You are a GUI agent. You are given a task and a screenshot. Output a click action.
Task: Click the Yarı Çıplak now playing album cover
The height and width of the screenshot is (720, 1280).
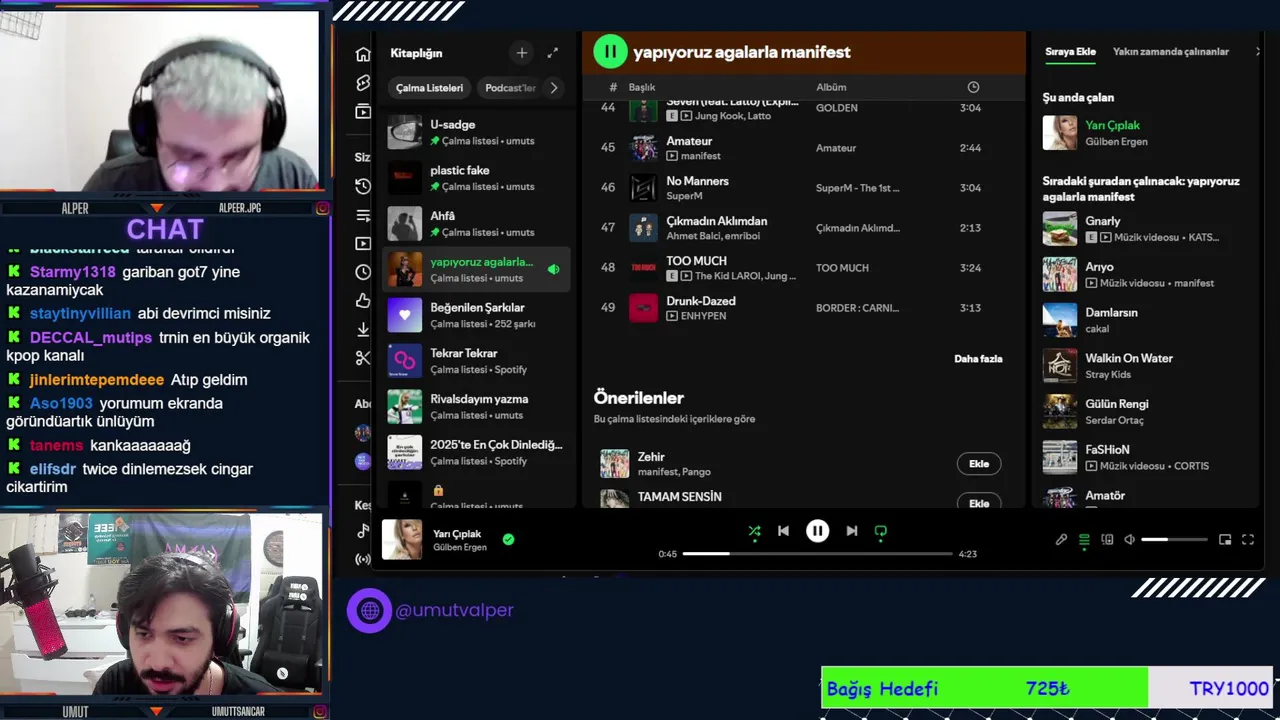[402, 539]
